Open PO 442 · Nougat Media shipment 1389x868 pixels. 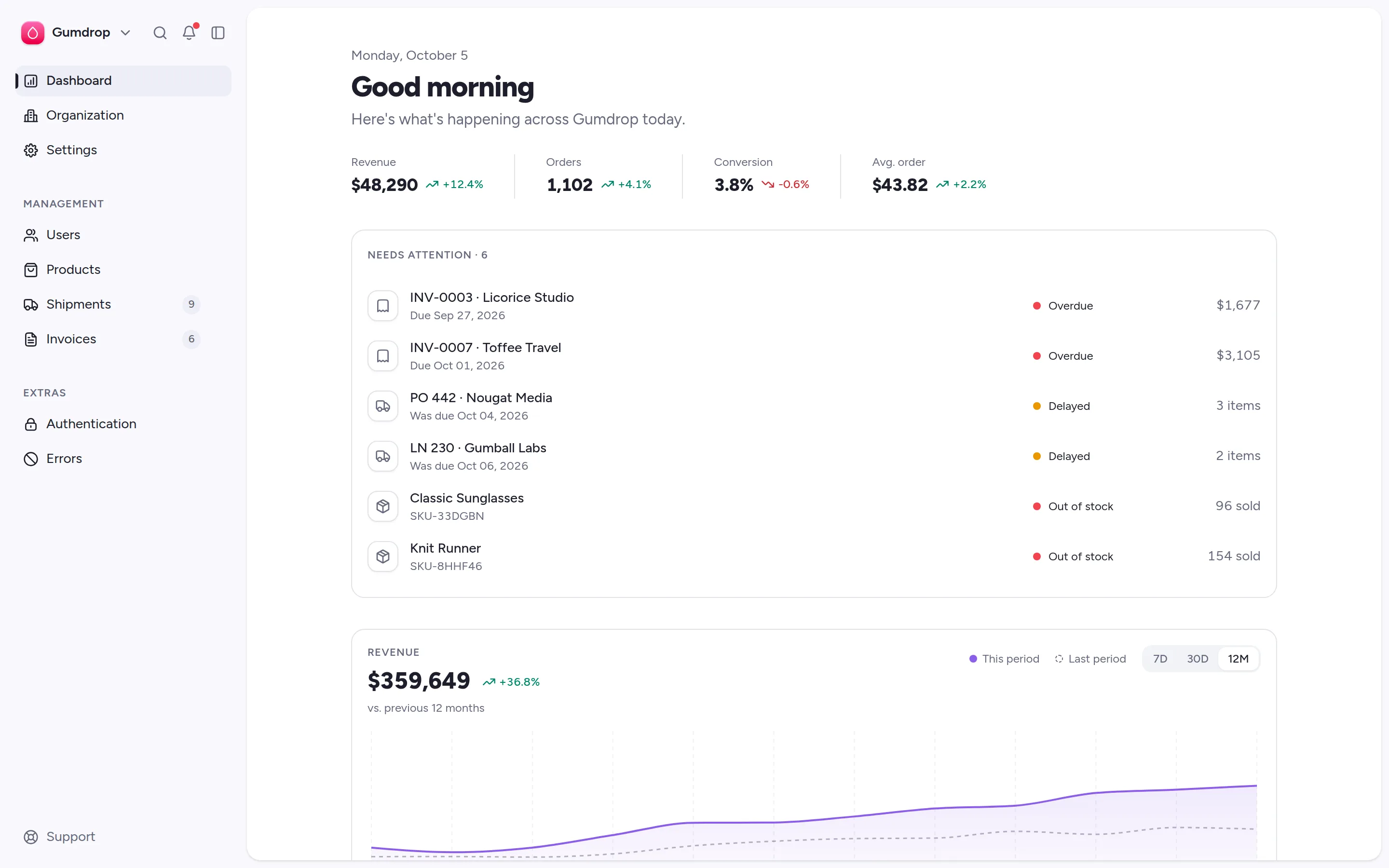pyautogui.click(x=814, y=407)
